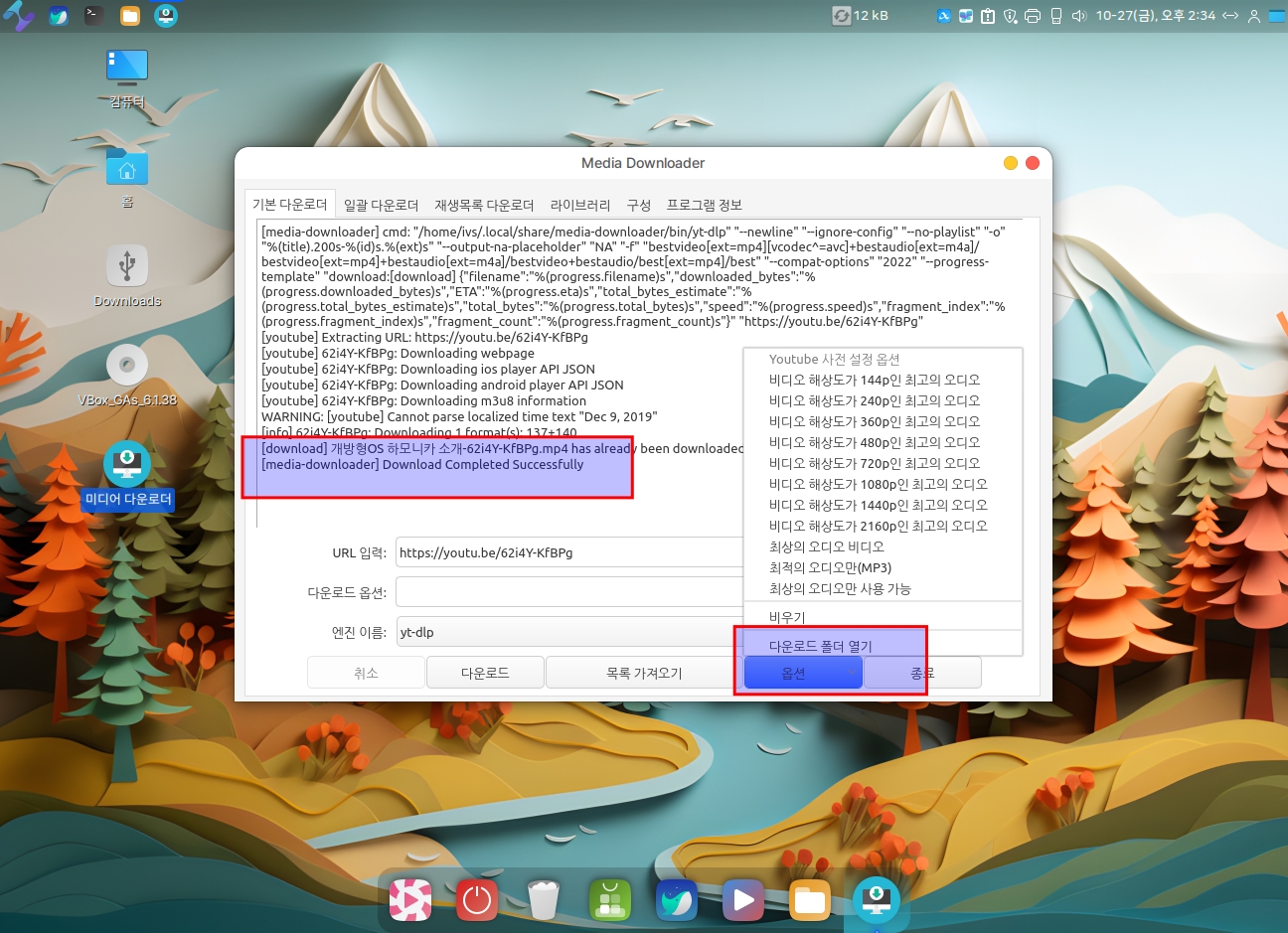The height and width of the screenshot is (933, 1288).
Task: Click into the 다운로드 옵션 input field
Action: pos(568,592)
